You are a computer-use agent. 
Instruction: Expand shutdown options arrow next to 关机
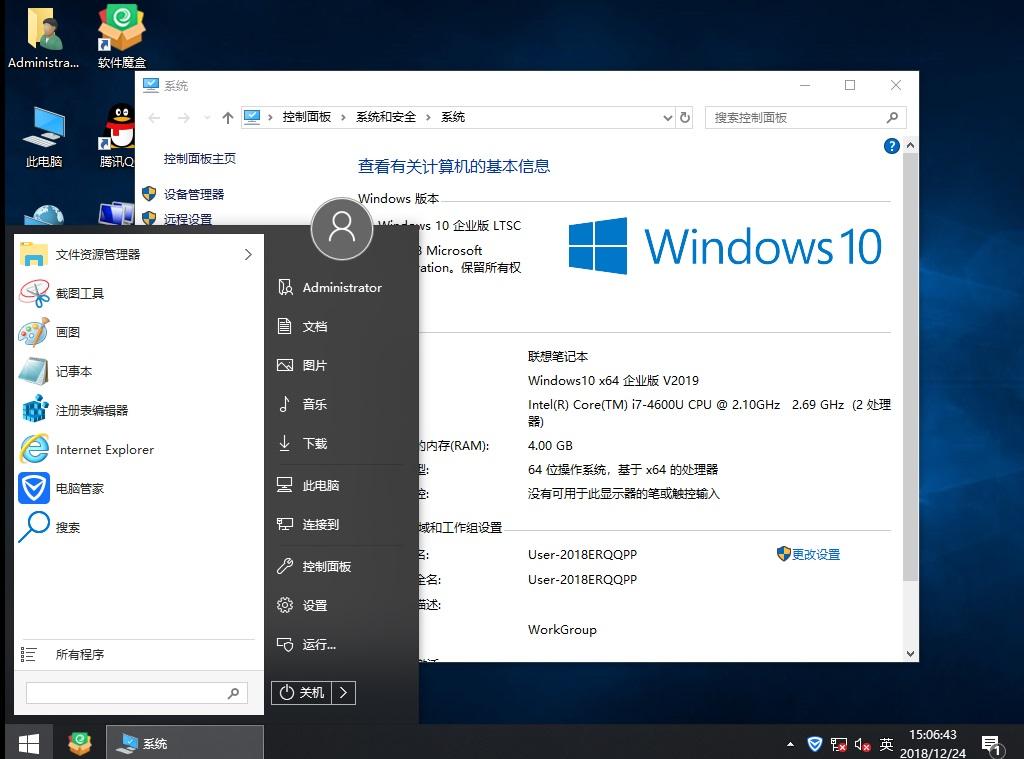click(x=343, y=692)
